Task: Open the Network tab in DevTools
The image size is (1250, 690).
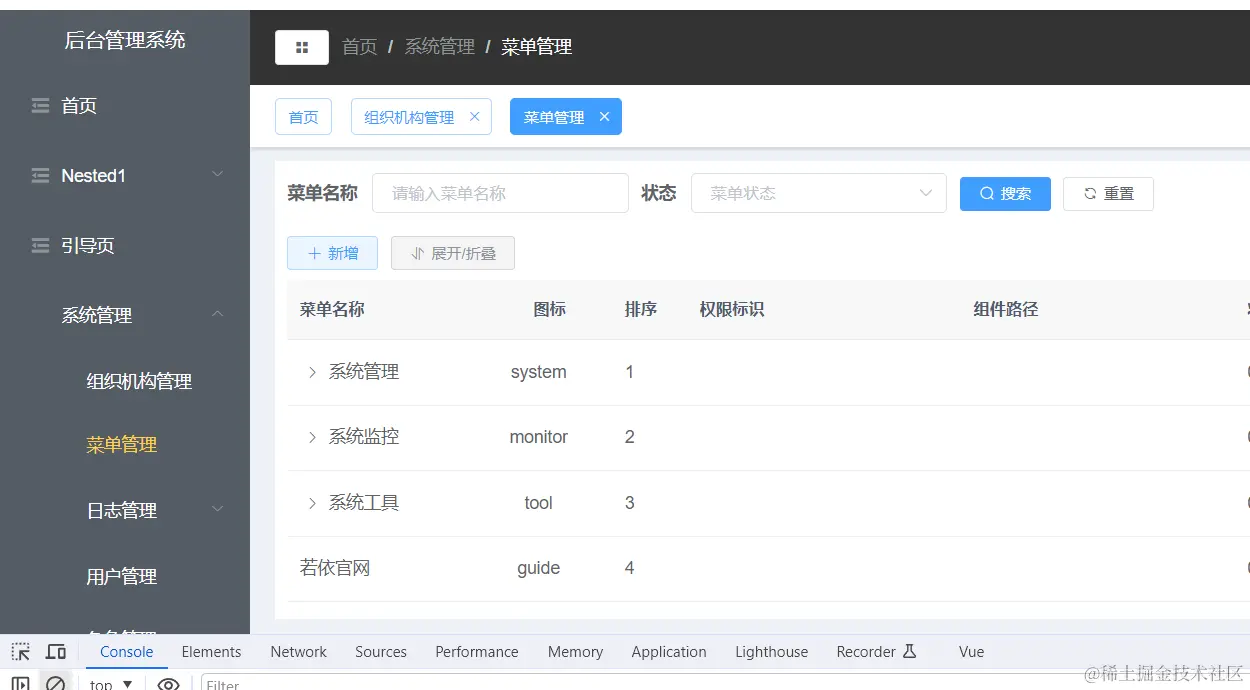Action: coord(298,652)
